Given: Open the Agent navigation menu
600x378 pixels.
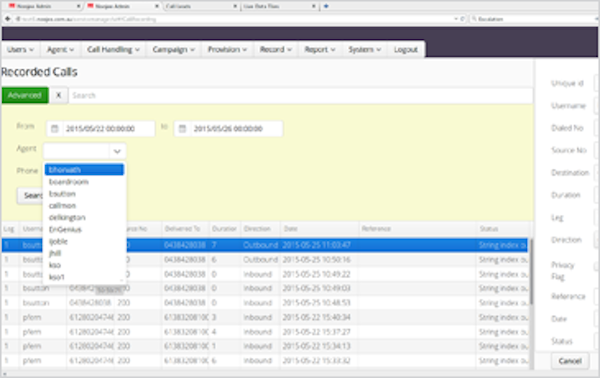Looking at the screenshot, I should click(x=60, y=49).
